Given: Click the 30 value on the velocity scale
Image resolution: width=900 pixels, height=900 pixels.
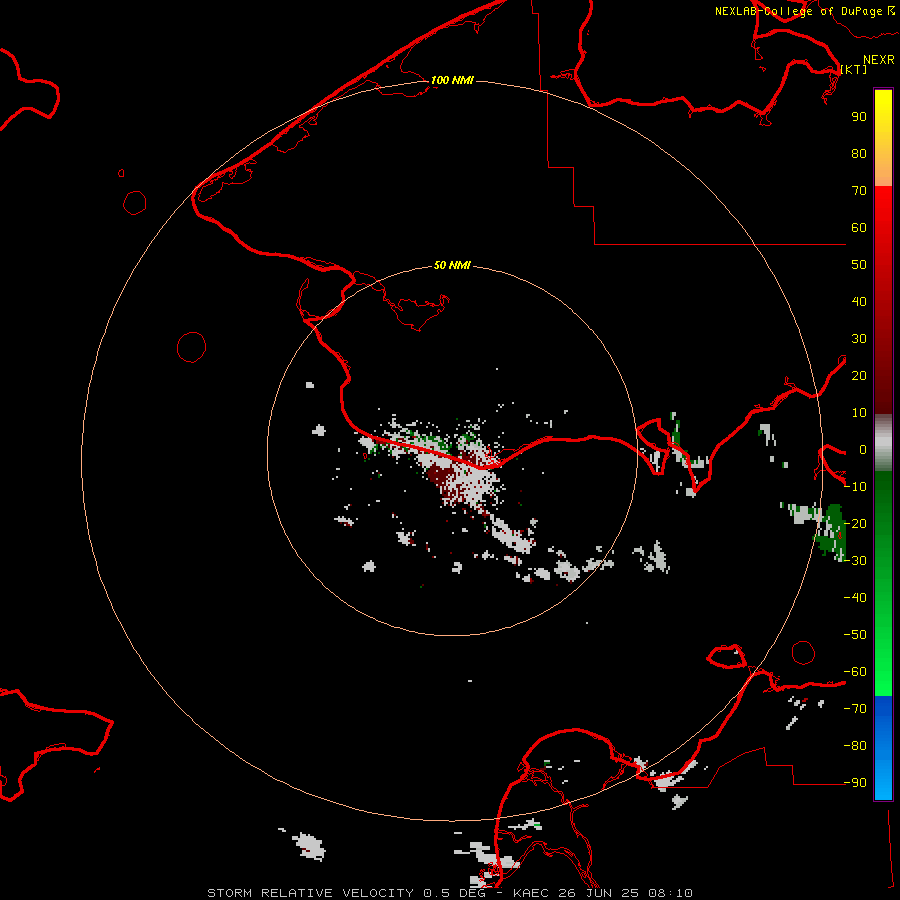Looking at the screenshot, I should click(x=859, y=339).
